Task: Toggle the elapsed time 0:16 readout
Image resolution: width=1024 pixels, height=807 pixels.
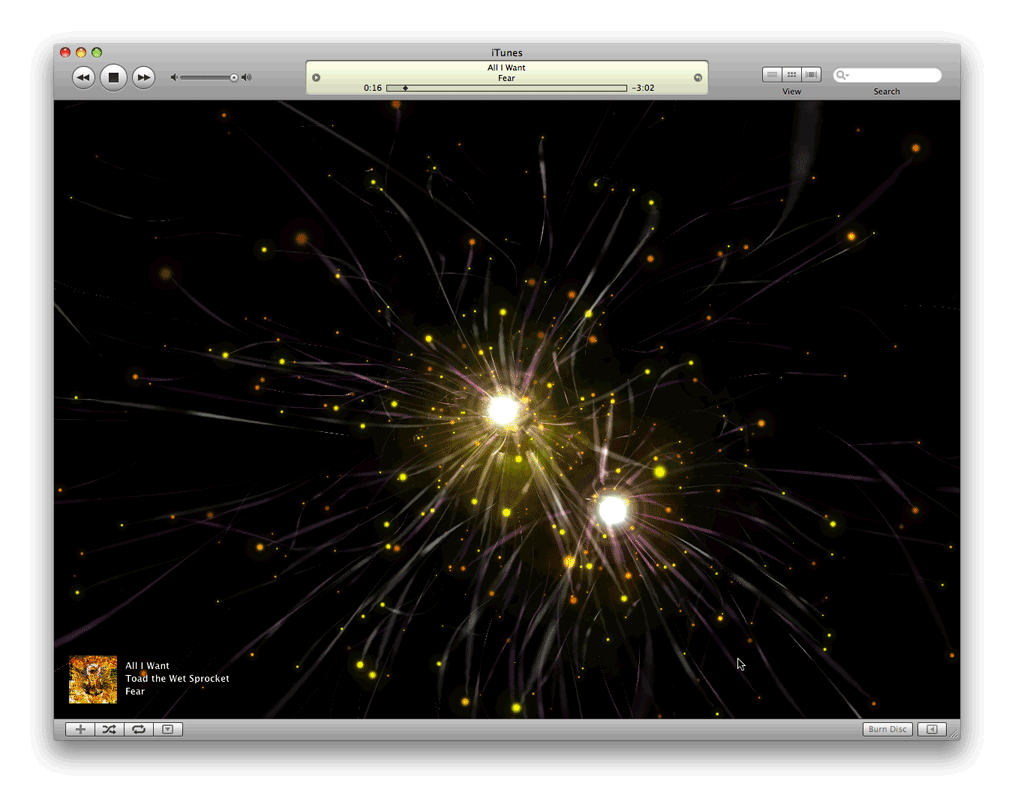Action: click(373, 88)
